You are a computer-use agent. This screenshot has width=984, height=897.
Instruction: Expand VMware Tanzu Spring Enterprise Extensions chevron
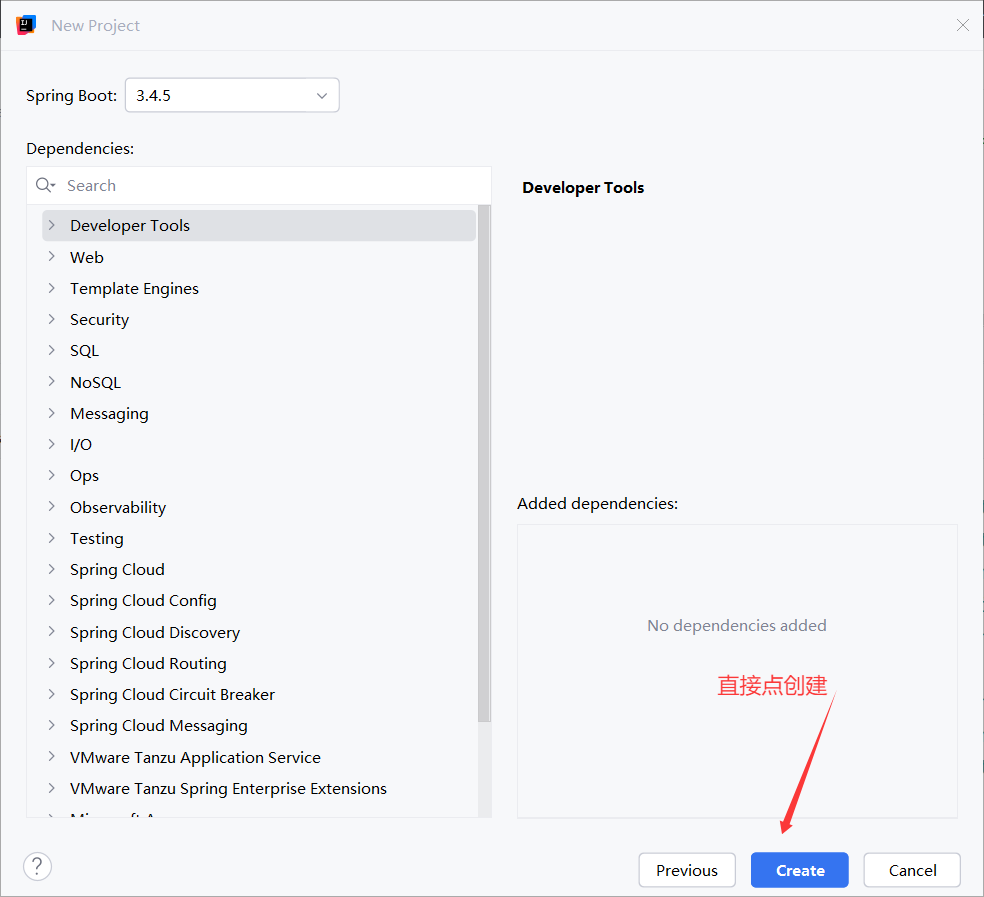[52, 787]
